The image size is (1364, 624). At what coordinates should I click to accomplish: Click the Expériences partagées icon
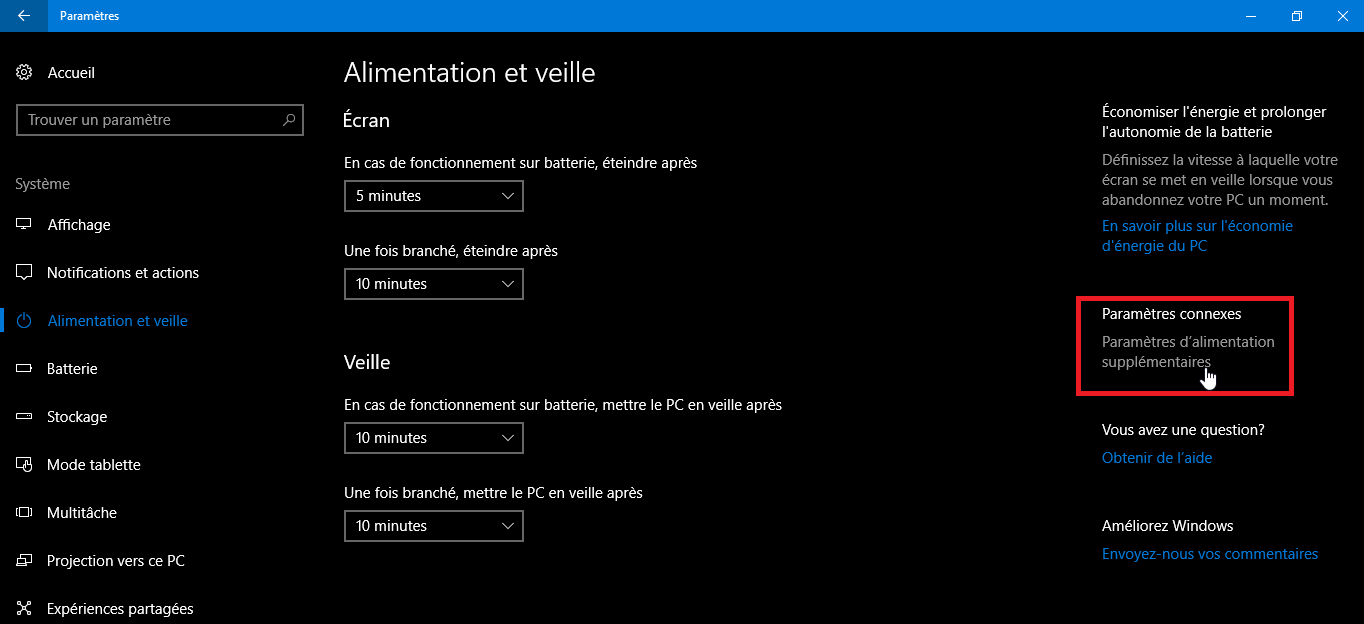click(25, 609)
